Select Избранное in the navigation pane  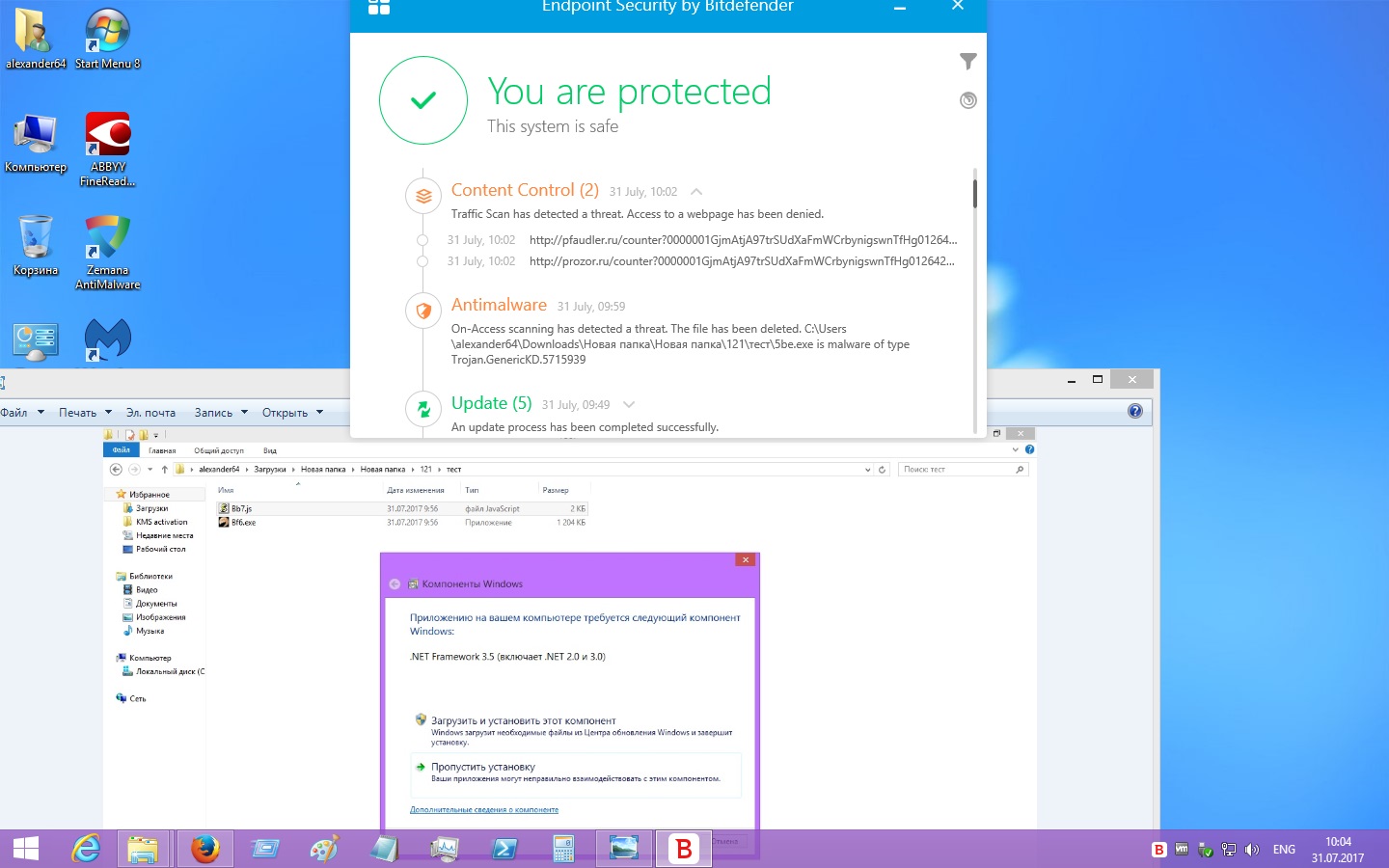pos(150,495)
